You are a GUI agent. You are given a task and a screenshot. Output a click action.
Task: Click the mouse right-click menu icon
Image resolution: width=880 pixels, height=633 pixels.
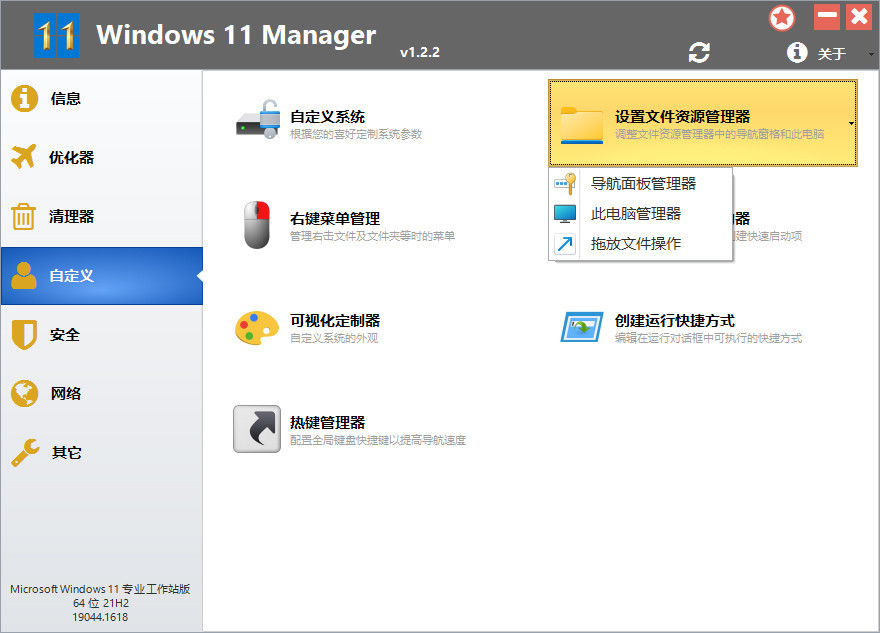click(257, 224)
